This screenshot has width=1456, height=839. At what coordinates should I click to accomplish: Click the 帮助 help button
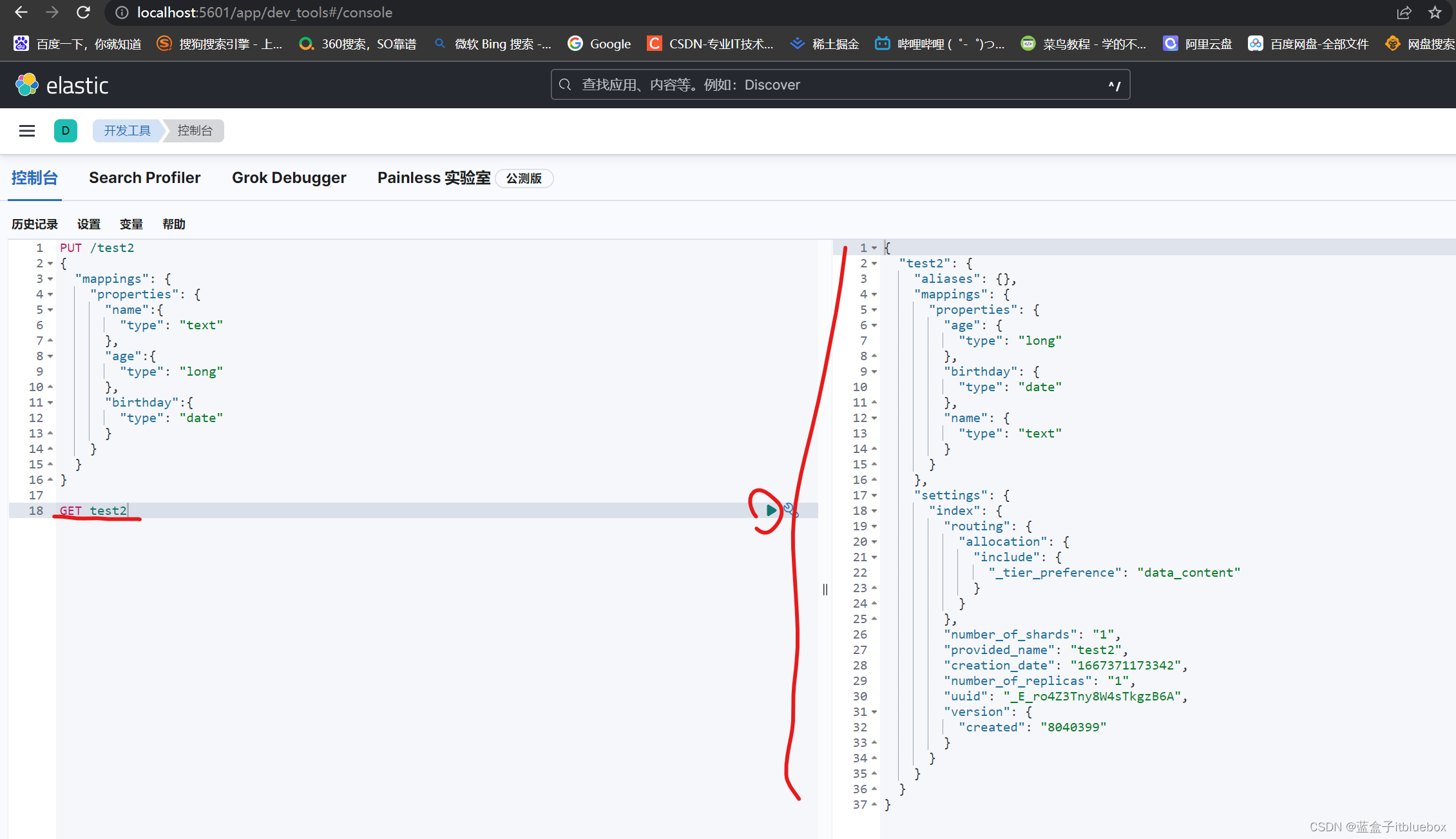176,223
